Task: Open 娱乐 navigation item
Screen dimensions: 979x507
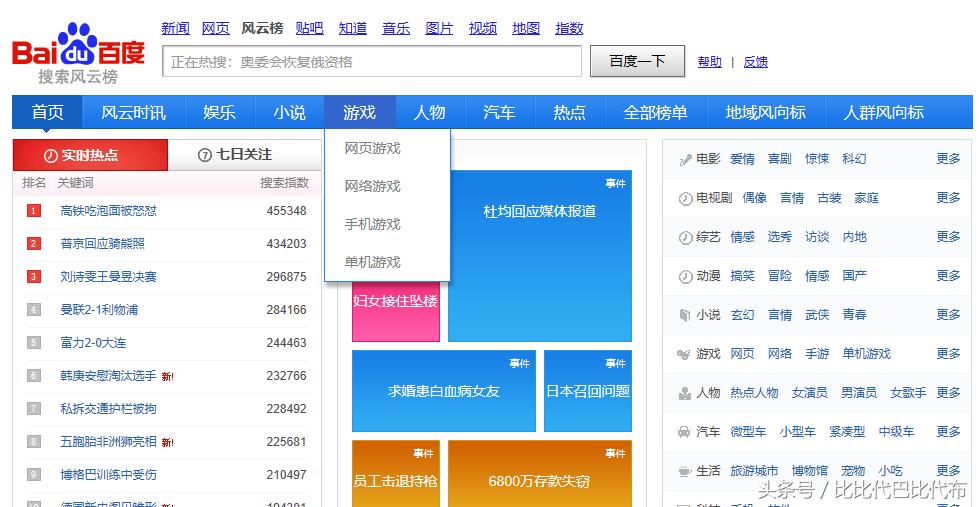Action: pyautogui.click(x=220, y=112)
